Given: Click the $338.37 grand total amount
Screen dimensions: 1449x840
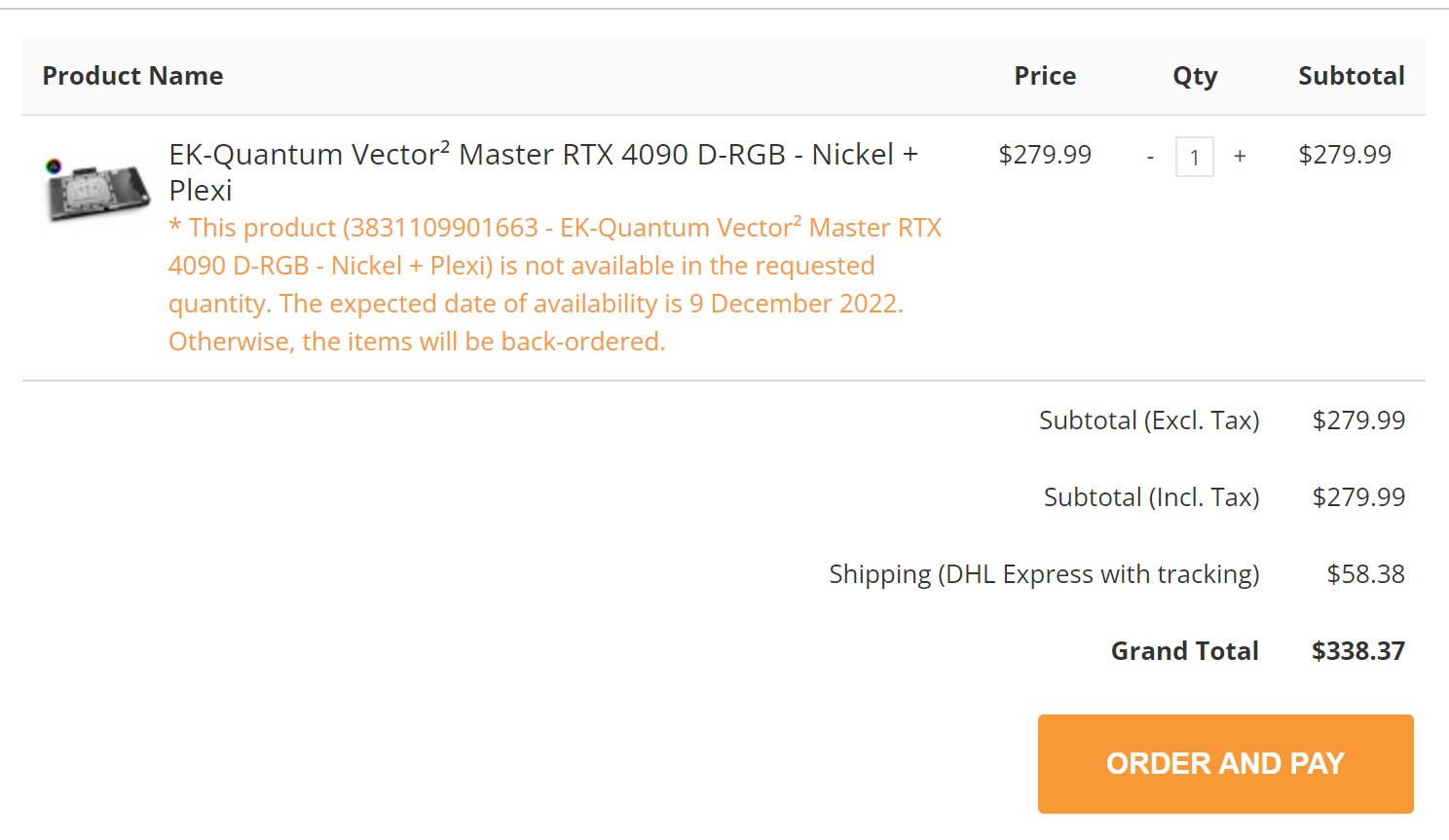Looking at the screenshot, I should [x=1357, y=651].
